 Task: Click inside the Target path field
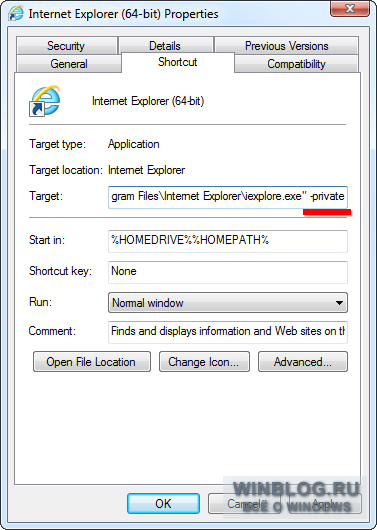point(228,197)
